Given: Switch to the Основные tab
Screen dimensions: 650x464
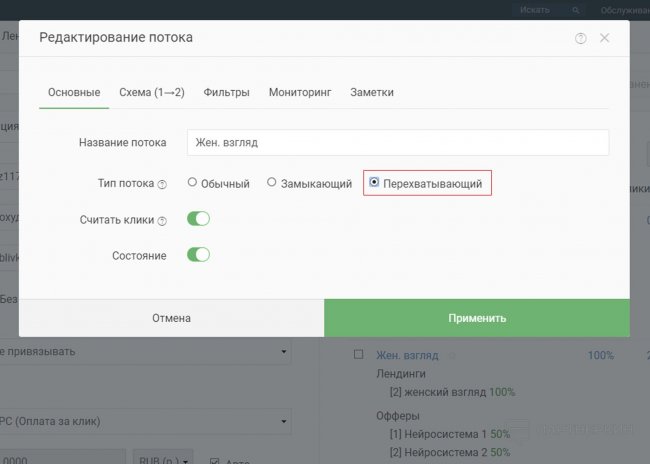Looking at the screenshot, I should (74, 92).
